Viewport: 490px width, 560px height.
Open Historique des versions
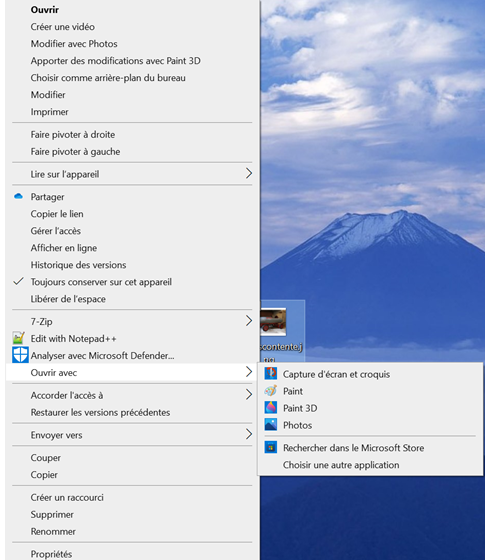pos(132,265)
